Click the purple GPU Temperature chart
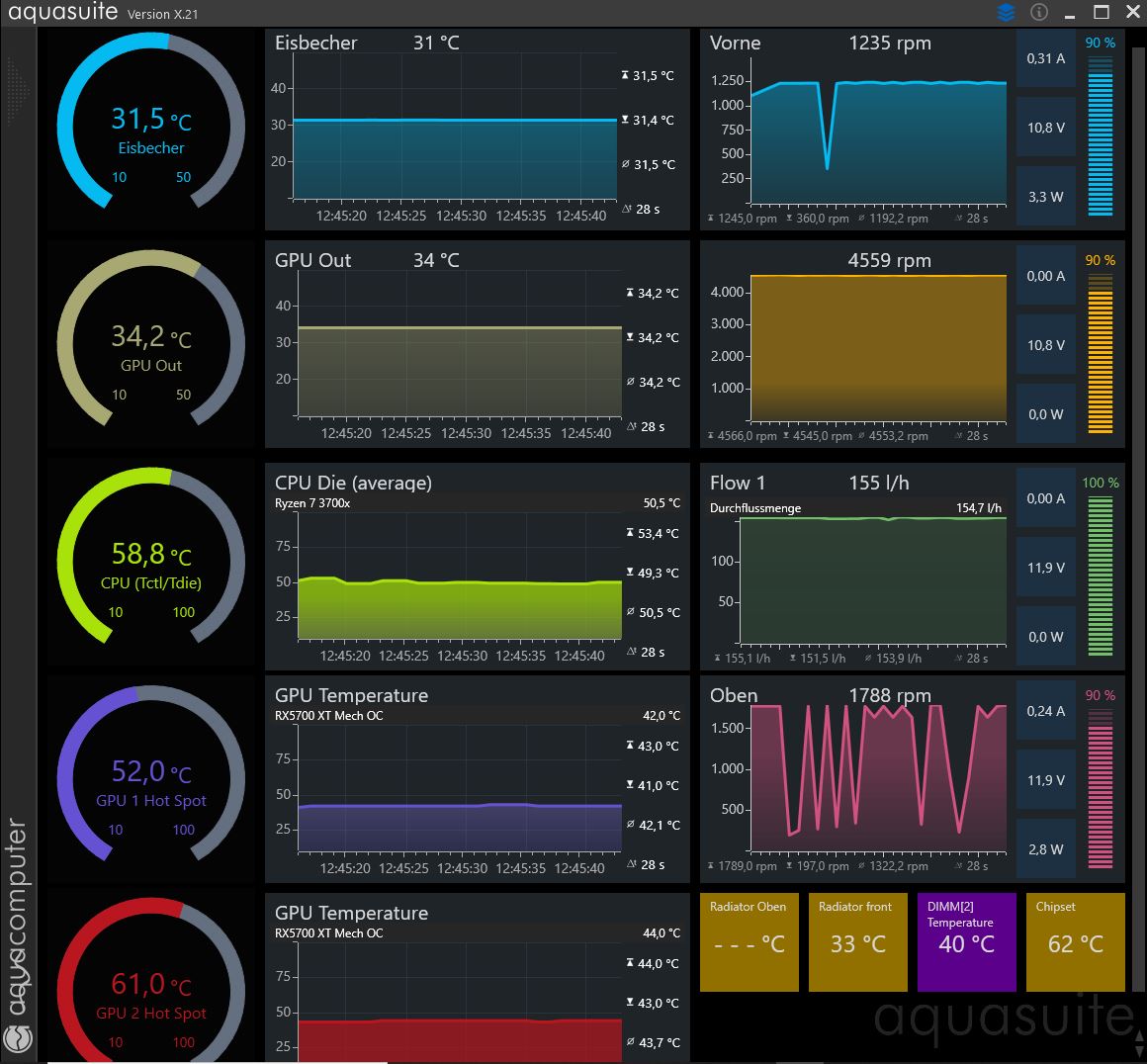Image resolution: width=1147 pixels, height=1064 pixels. (477, 778)
